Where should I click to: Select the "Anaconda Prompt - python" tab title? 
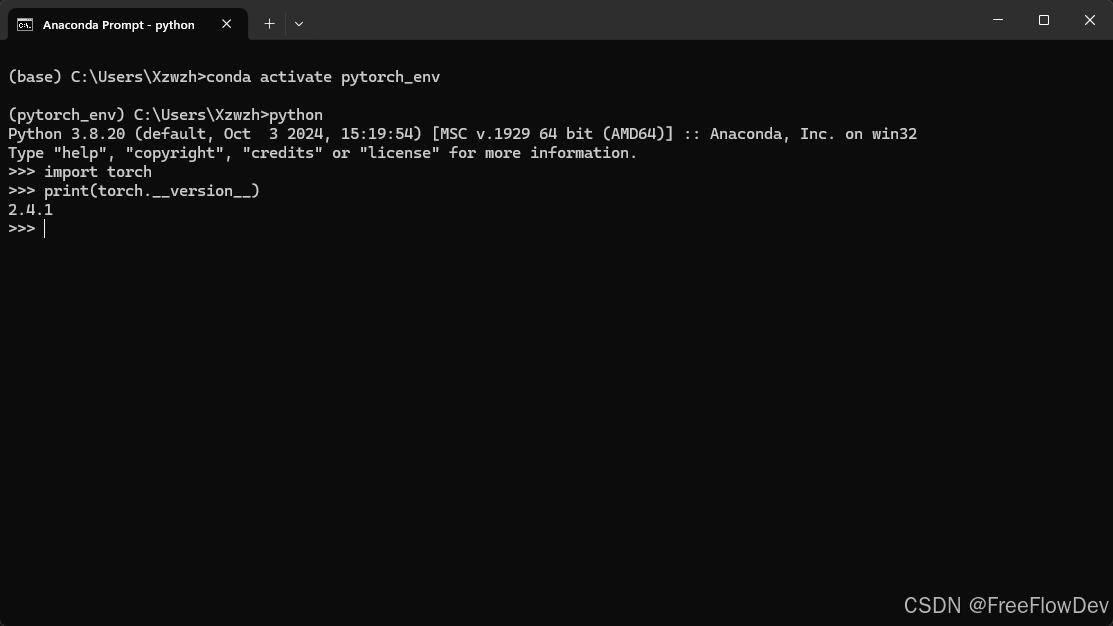pos(118,24)
